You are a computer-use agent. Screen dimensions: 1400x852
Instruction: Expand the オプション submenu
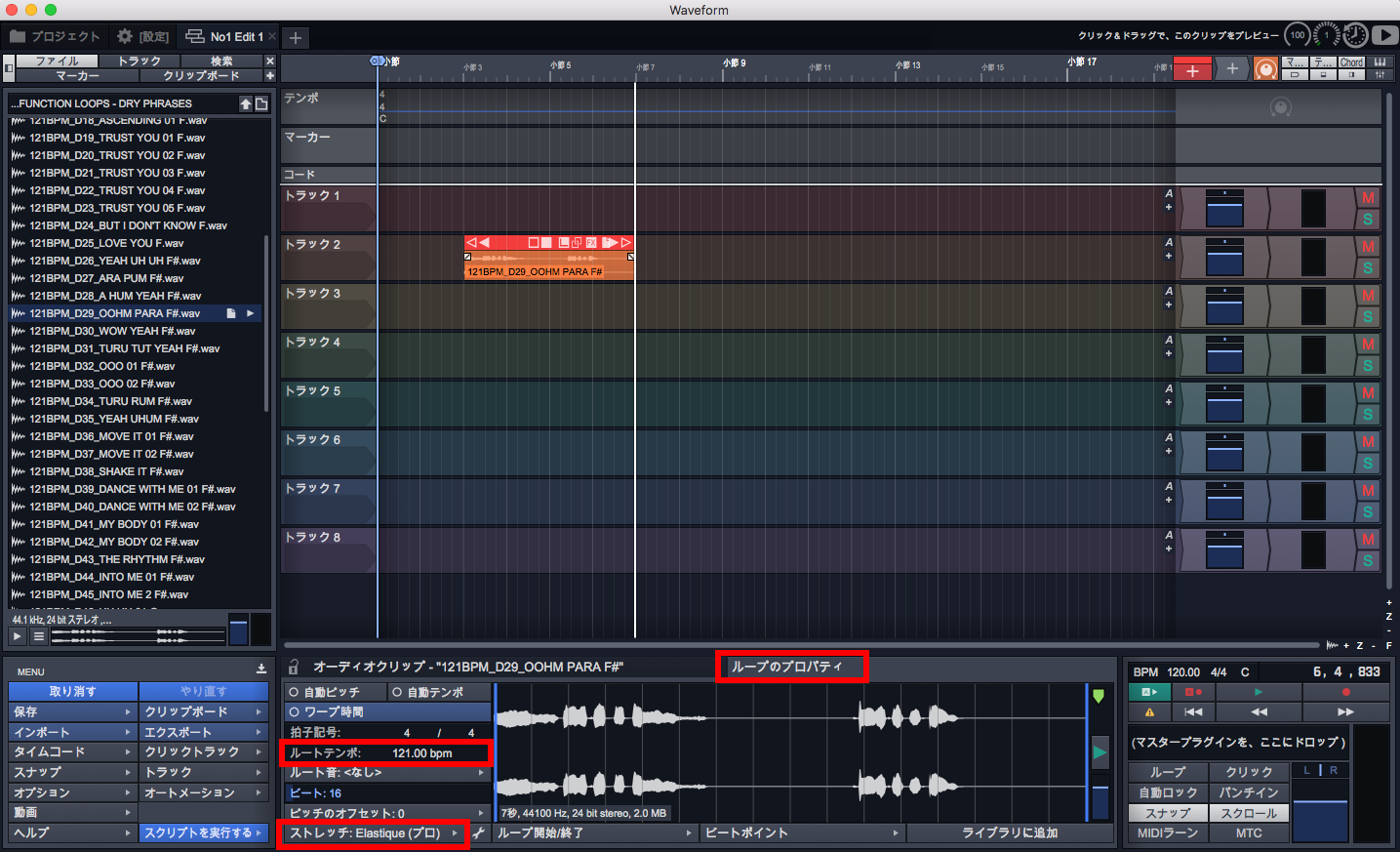point(72,792)
